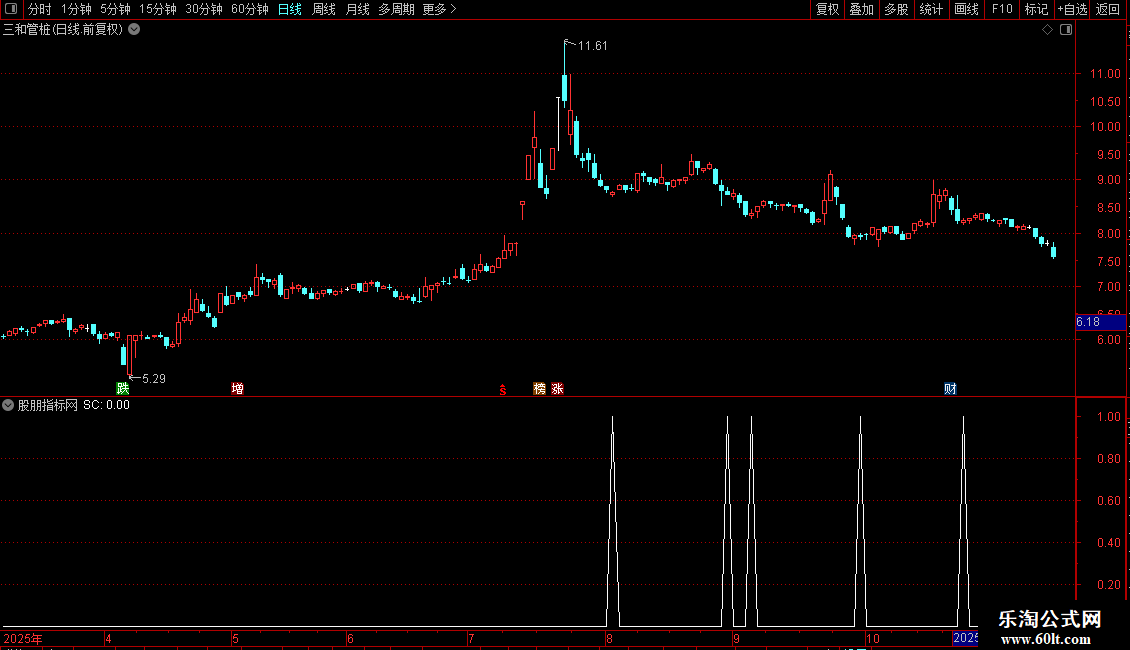Select the 60分钟 period
Image resolution: width=1130 pixels, height=650 pixels.
coord(249,9)
